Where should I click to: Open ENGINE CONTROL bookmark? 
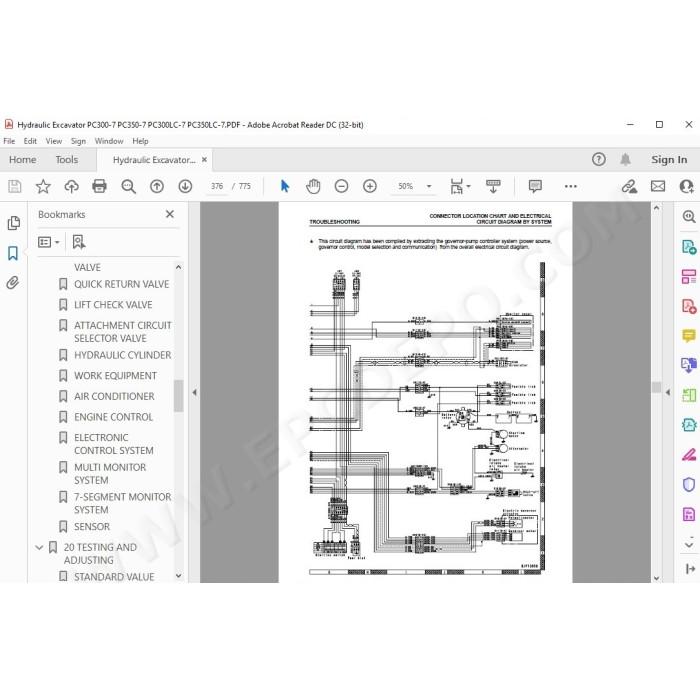coord(113,417)
